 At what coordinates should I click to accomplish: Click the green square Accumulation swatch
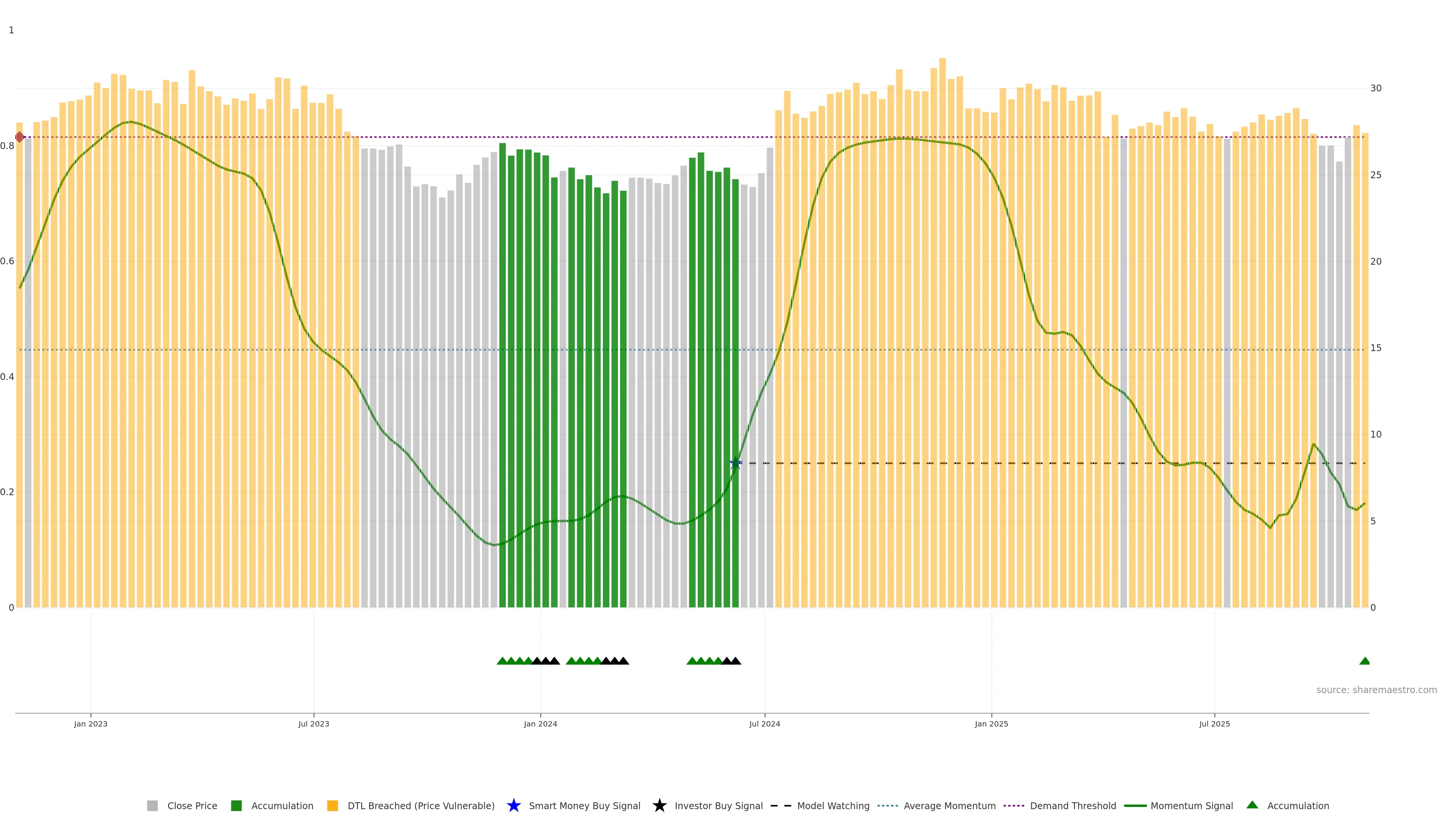click(236, 805)
